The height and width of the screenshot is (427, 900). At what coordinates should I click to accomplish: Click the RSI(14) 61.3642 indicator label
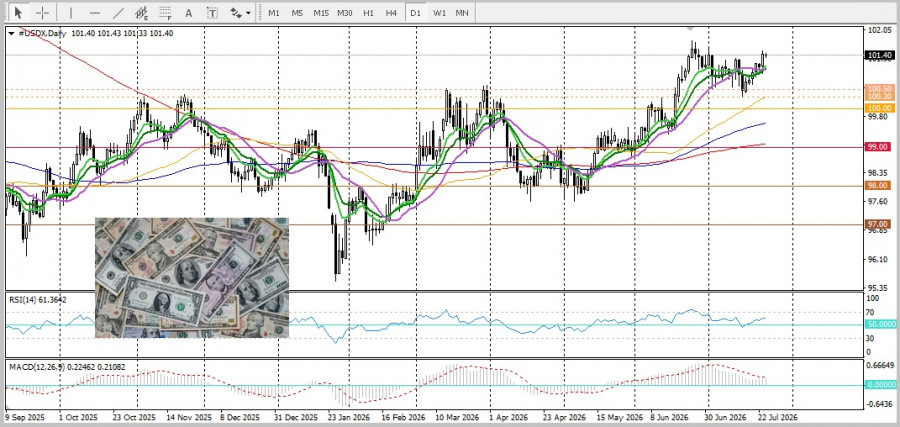point(37,300)
